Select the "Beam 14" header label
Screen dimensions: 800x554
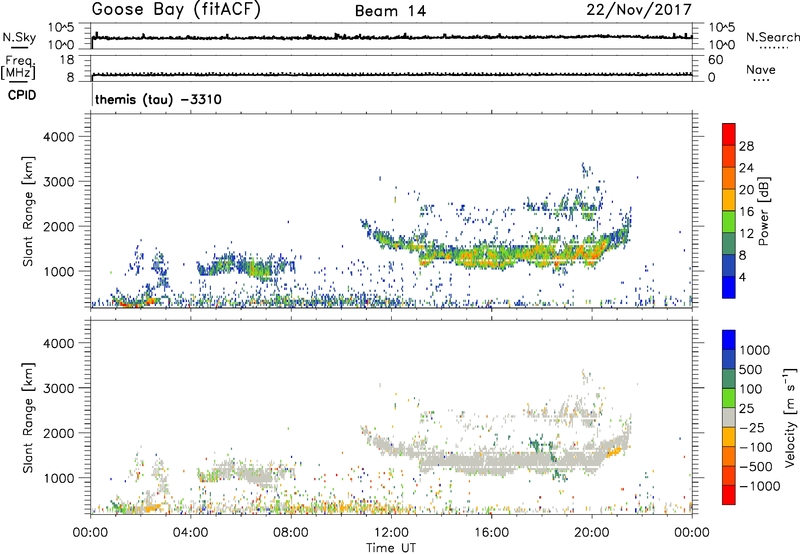point(390,11)
